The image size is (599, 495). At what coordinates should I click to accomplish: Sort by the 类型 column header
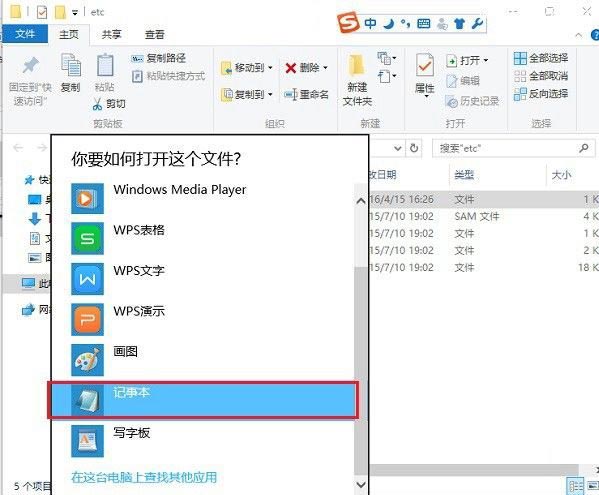[x=464, y=175]
